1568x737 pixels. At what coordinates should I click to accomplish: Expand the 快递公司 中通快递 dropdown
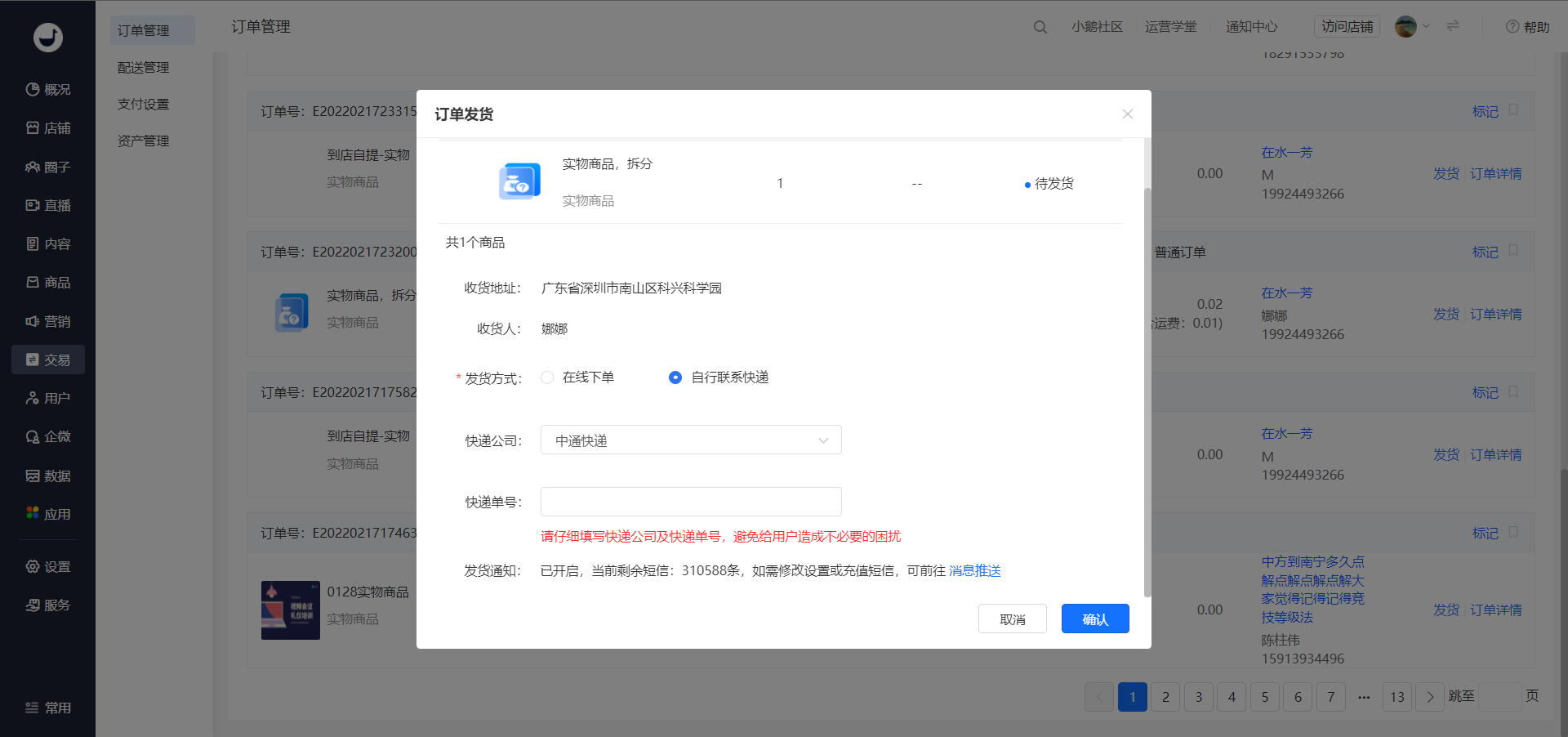(x=691, y=440)
